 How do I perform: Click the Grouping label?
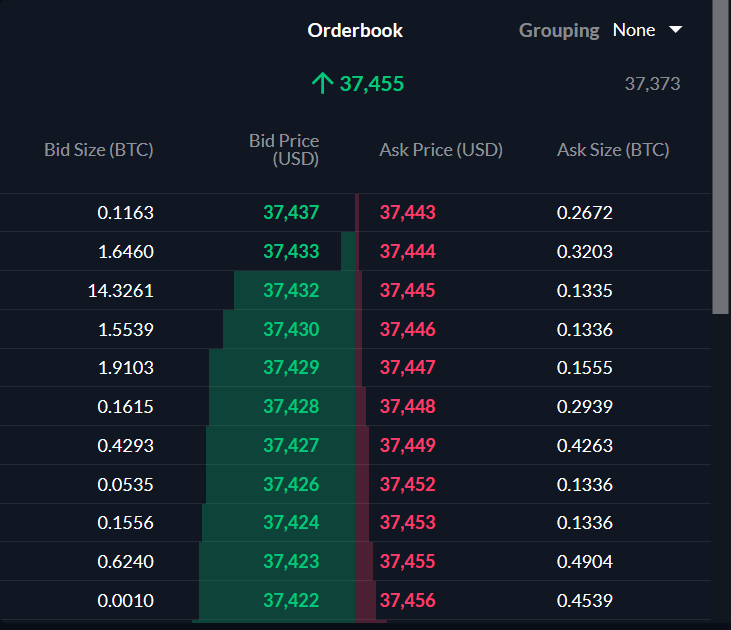click(559, 30)
